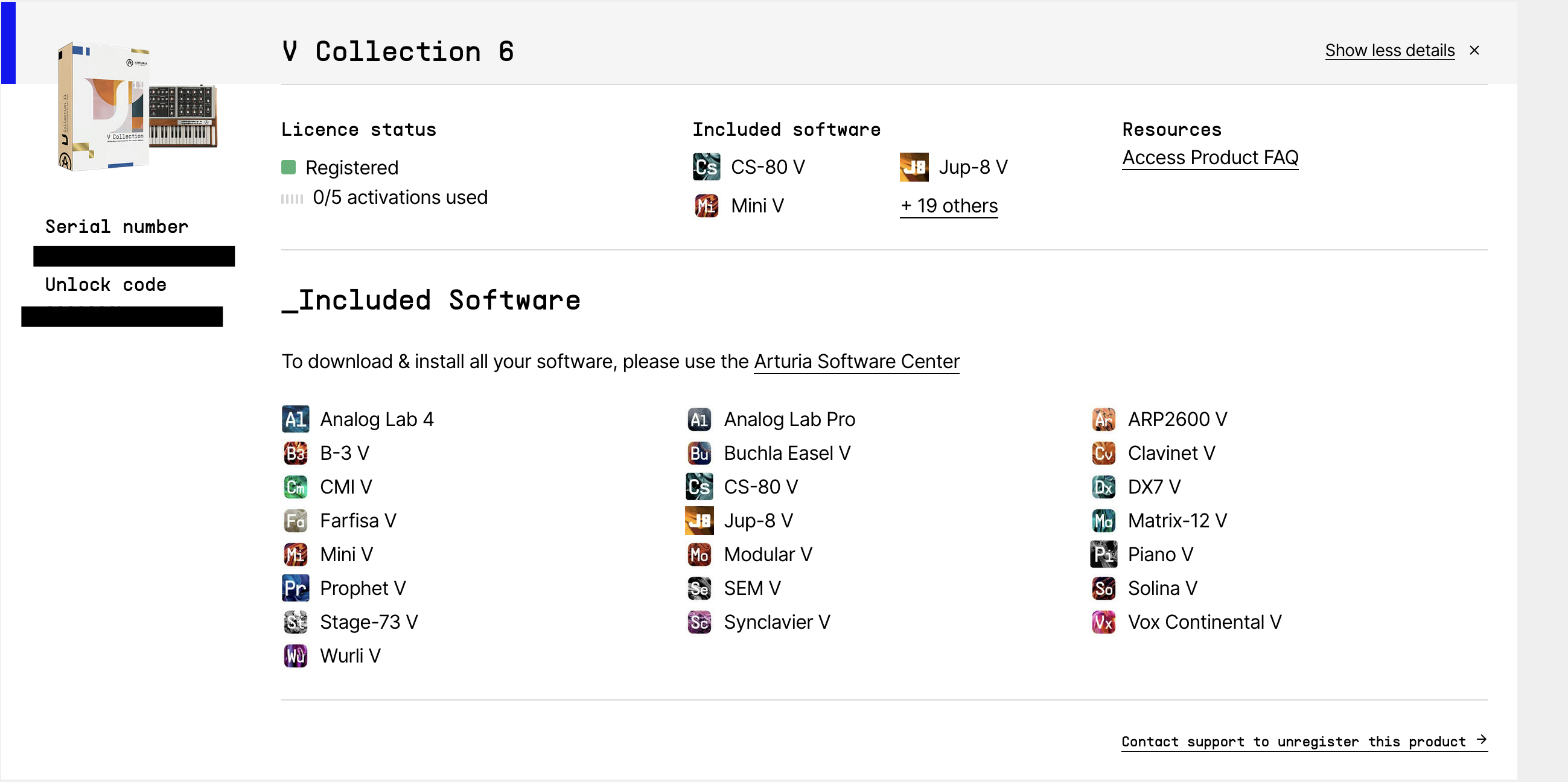Click the Farfisa V icon
The height and width of the screenshot is (782, 1568).
[x=295, y=521]
